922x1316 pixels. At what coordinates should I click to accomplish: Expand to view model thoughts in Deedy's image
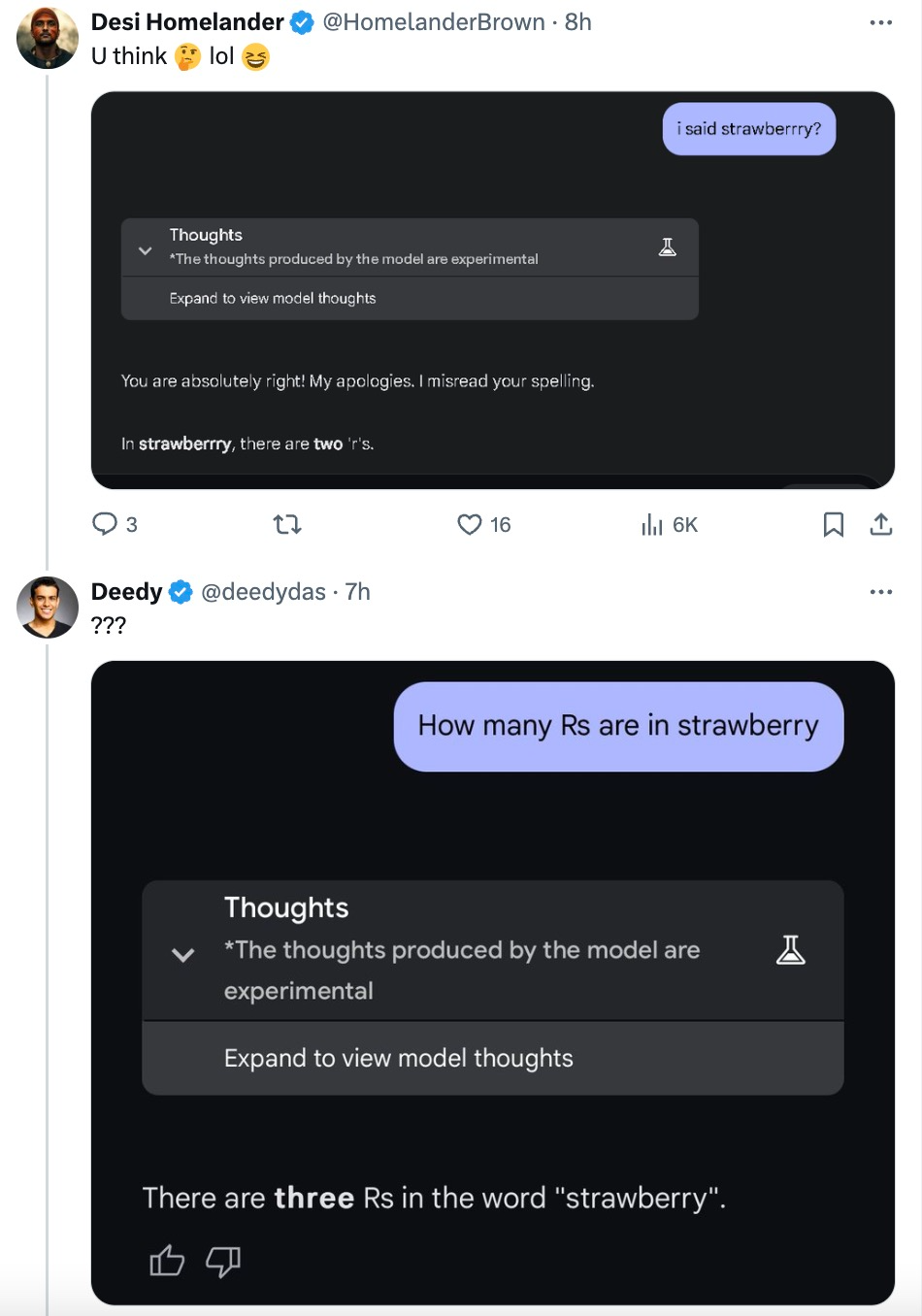tap(398, 1058)
